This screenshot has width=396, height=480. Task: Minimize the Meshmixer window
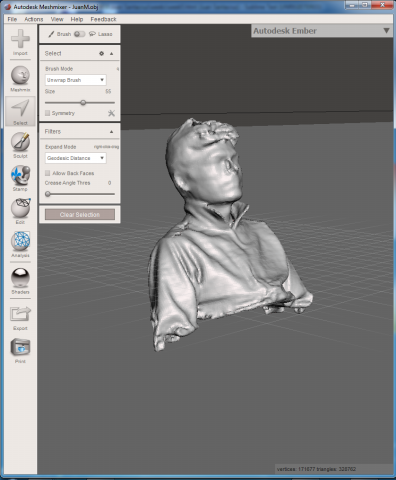point(352,5)
